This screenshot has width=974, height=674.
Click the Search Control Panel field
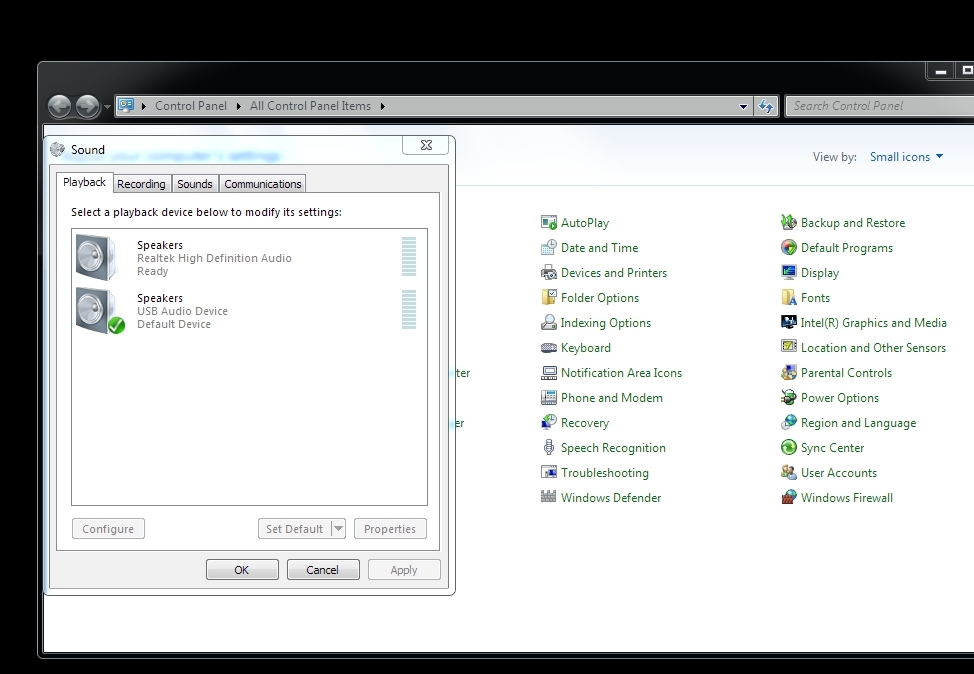coord(880,106)
